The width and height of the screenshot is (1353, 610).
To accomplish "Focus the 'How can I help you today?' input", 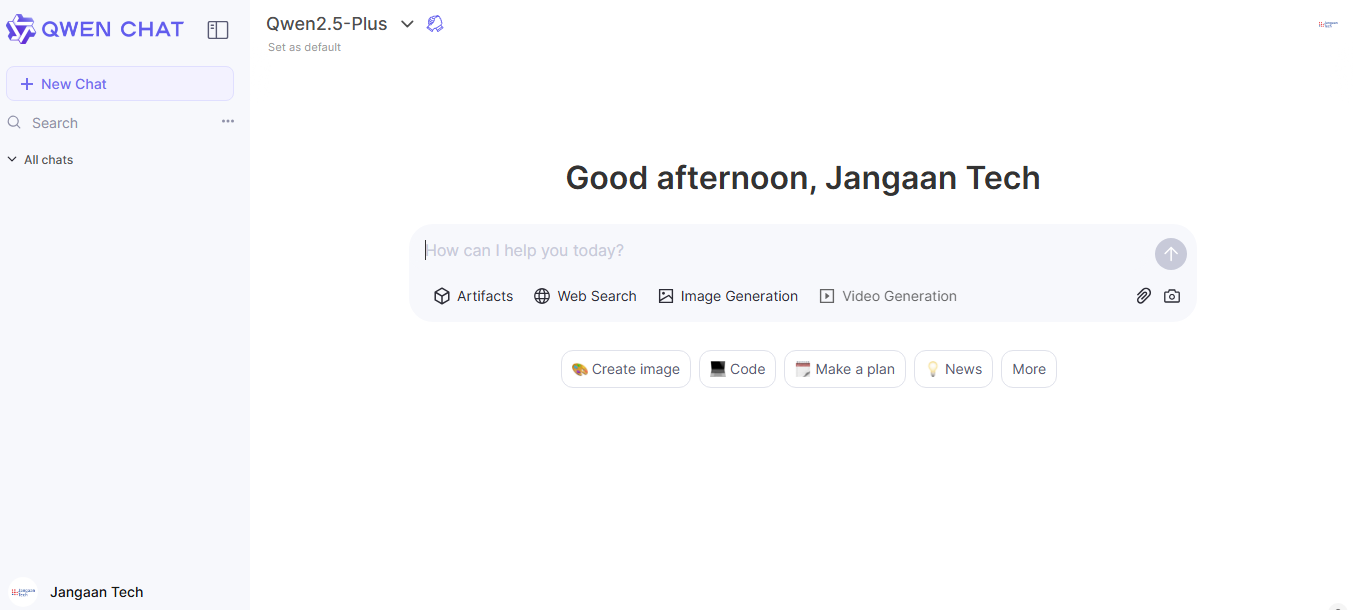I will click(785, 250).
